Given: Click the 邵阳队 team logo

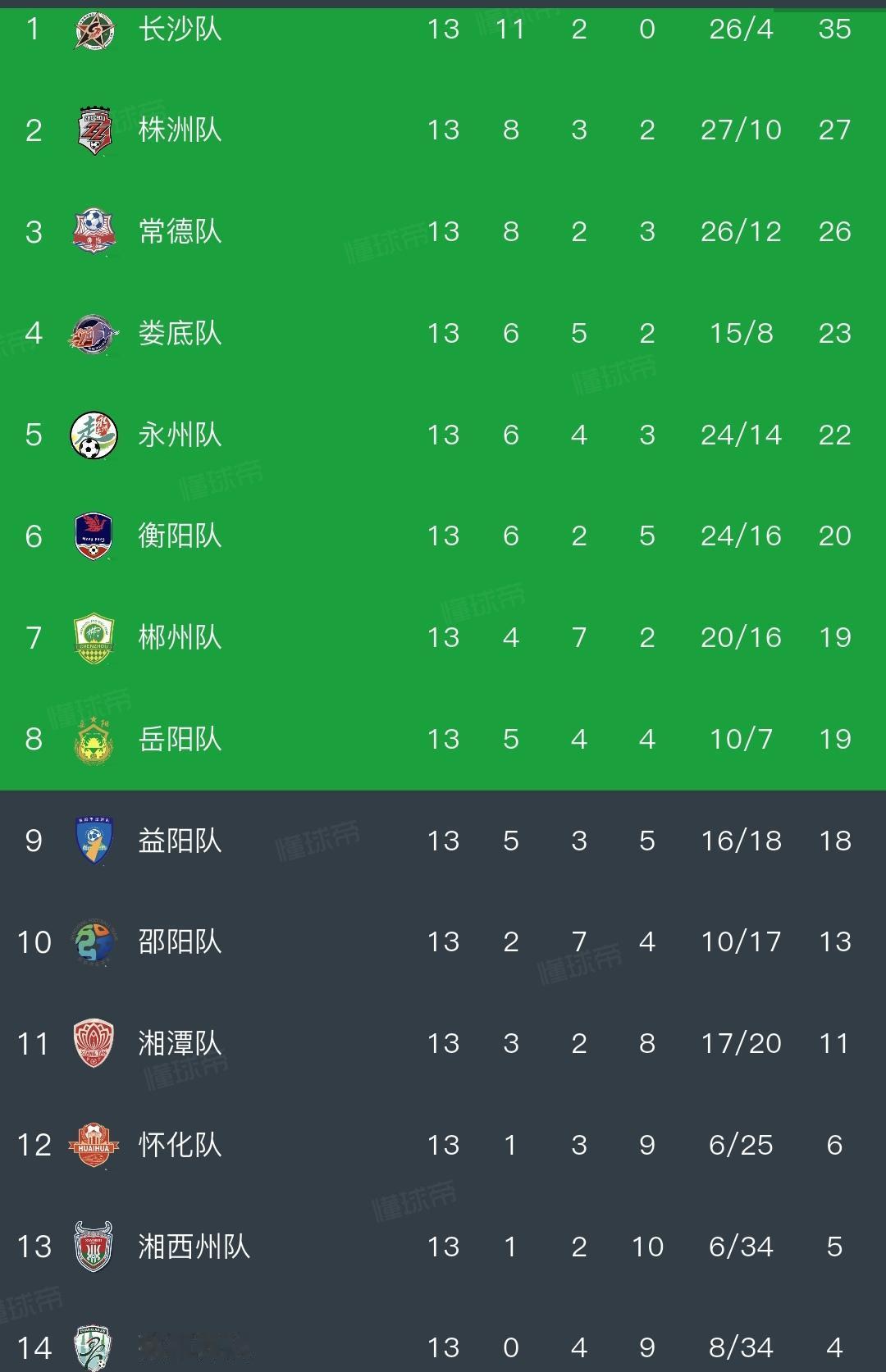Looking at the screenshot, I should (x=94, y=942).
